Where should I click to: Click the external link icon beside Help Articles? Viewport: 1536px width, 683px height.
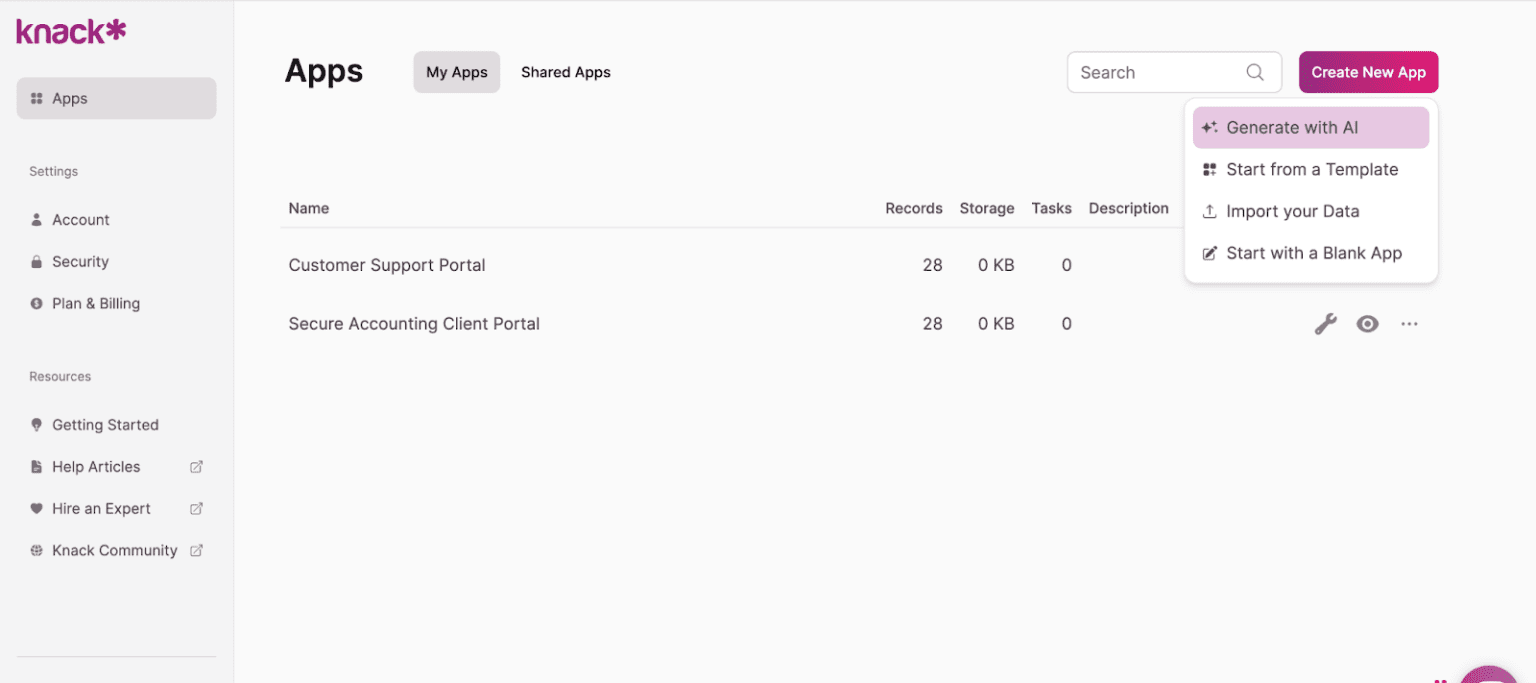point(196,466)
